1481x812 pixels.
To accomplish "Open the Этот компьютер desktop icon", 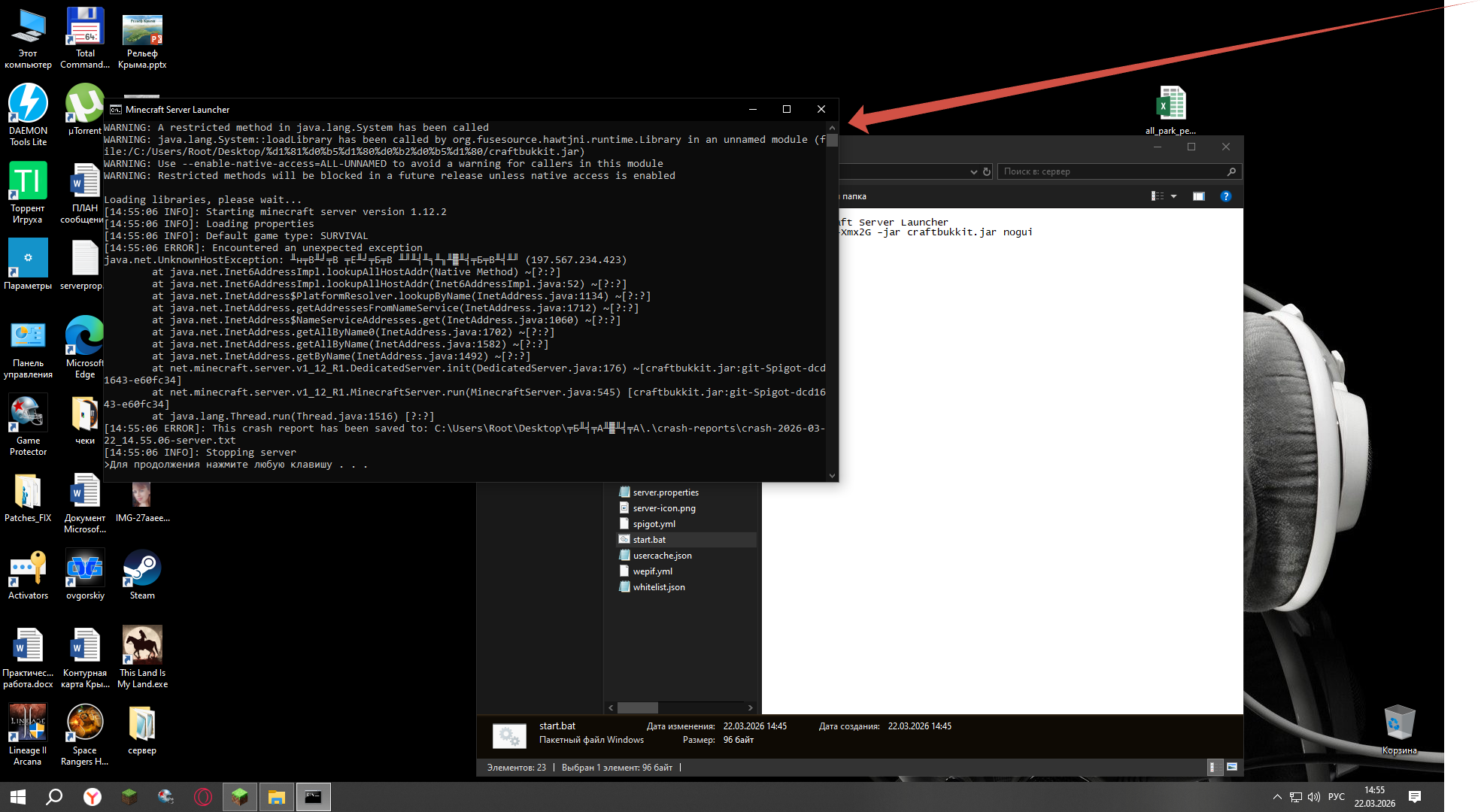I will [x=28, y=38].
